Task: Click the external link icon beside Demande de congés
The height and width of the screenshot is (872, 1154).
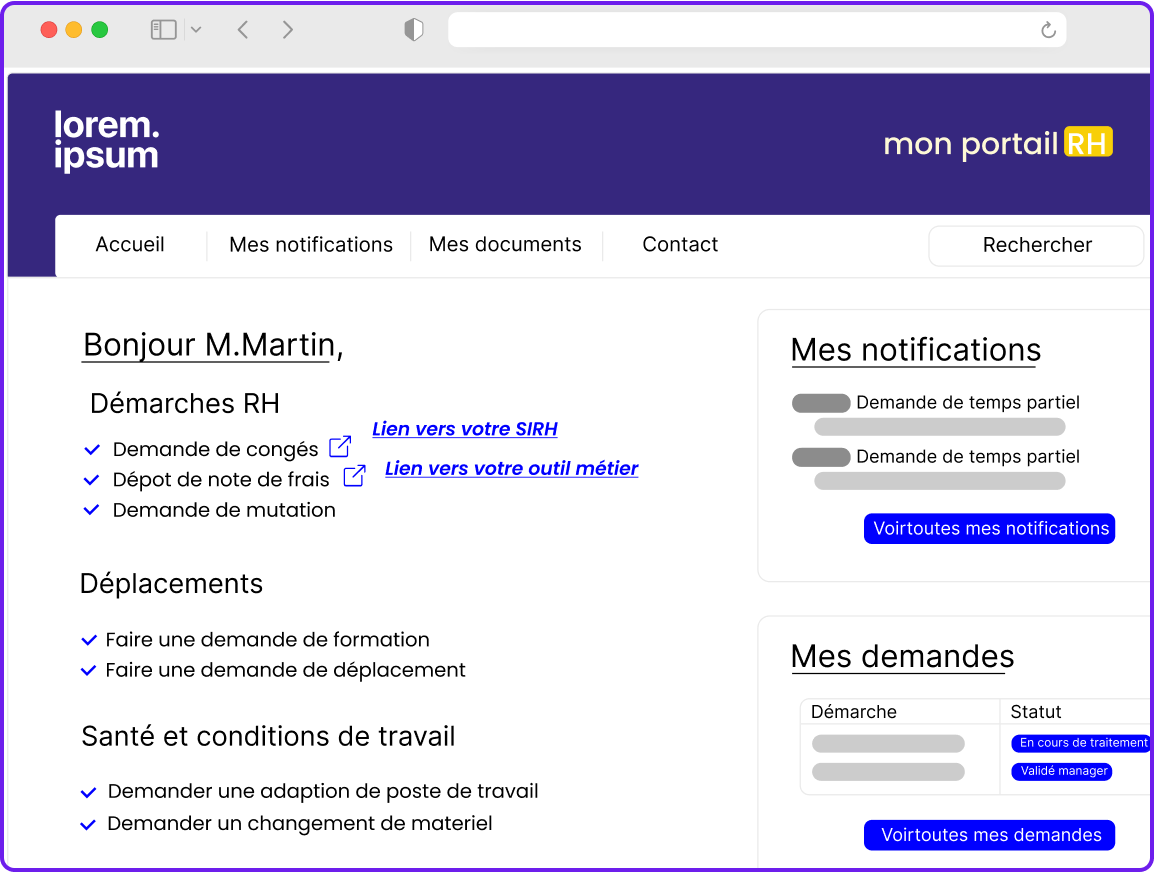Action: pos(339,446)
